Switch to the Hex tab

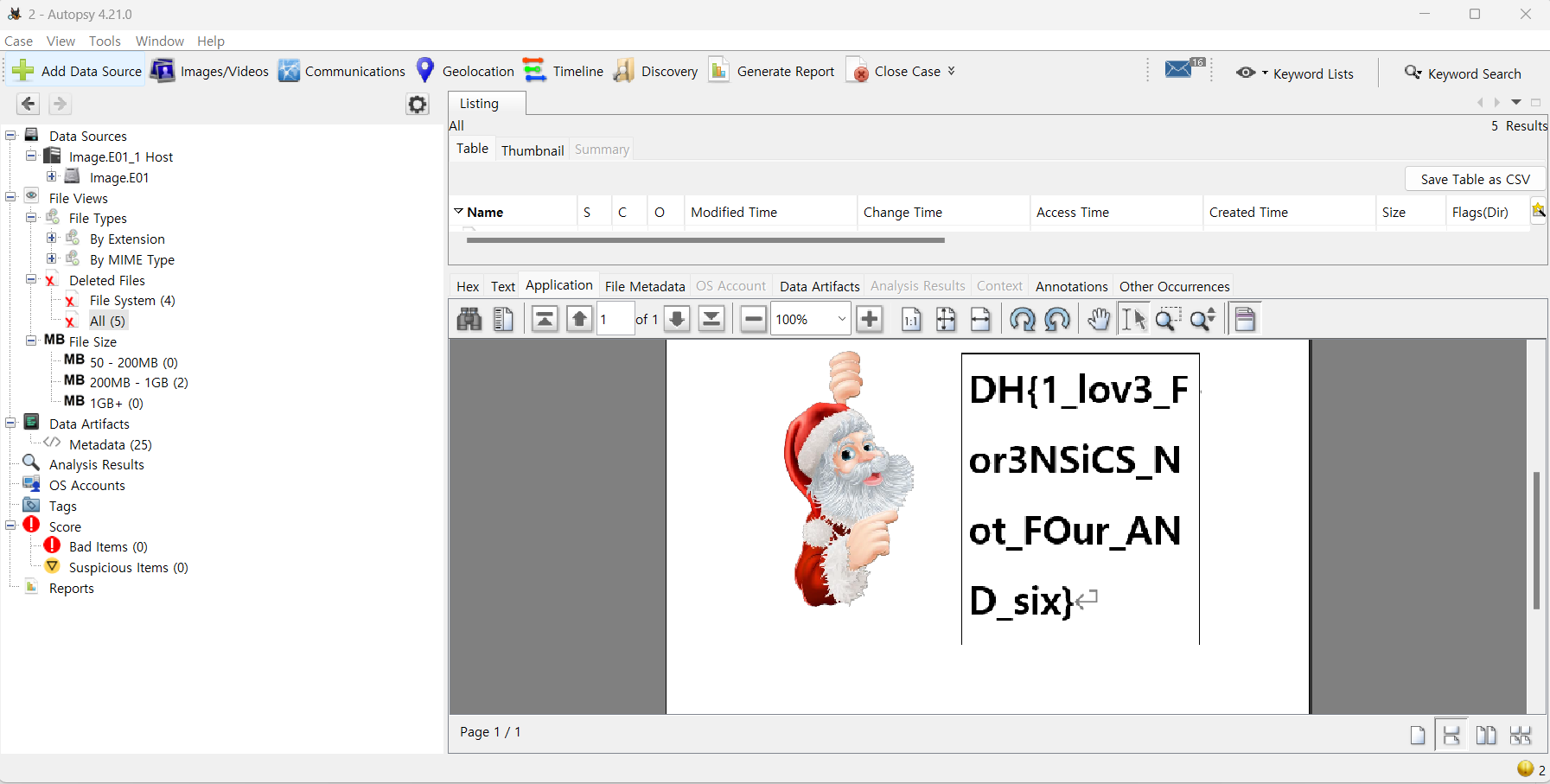pyautogui.click(x=468, y=286)
